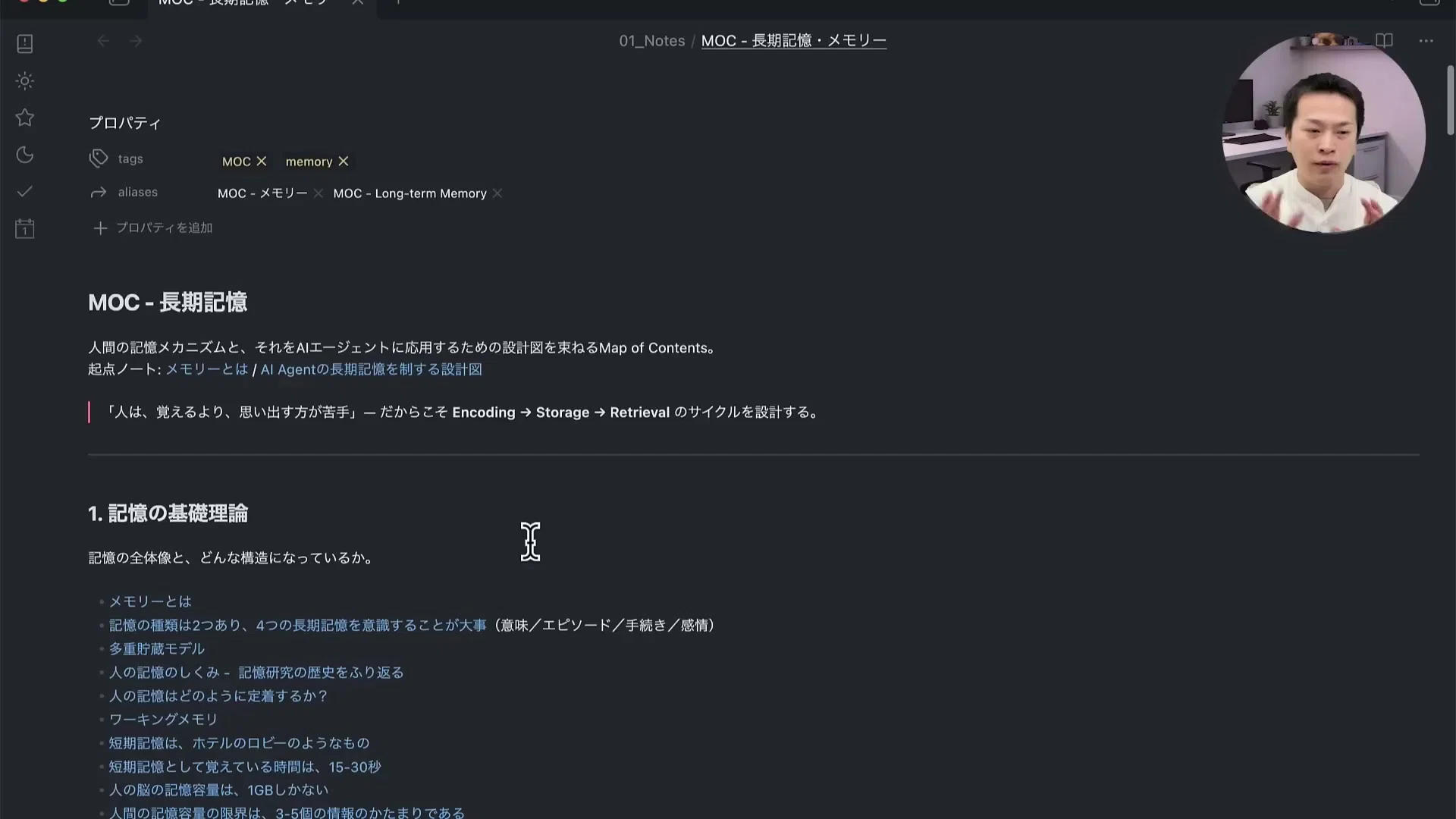Click the vertical scrollbar thumb

[1450, 100]
